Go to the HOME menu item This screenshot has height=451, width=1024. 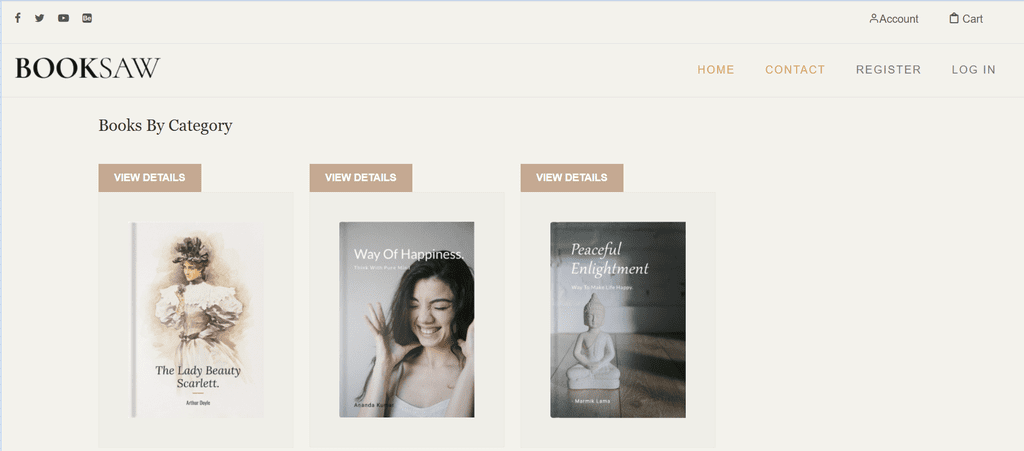click(716, 70)
